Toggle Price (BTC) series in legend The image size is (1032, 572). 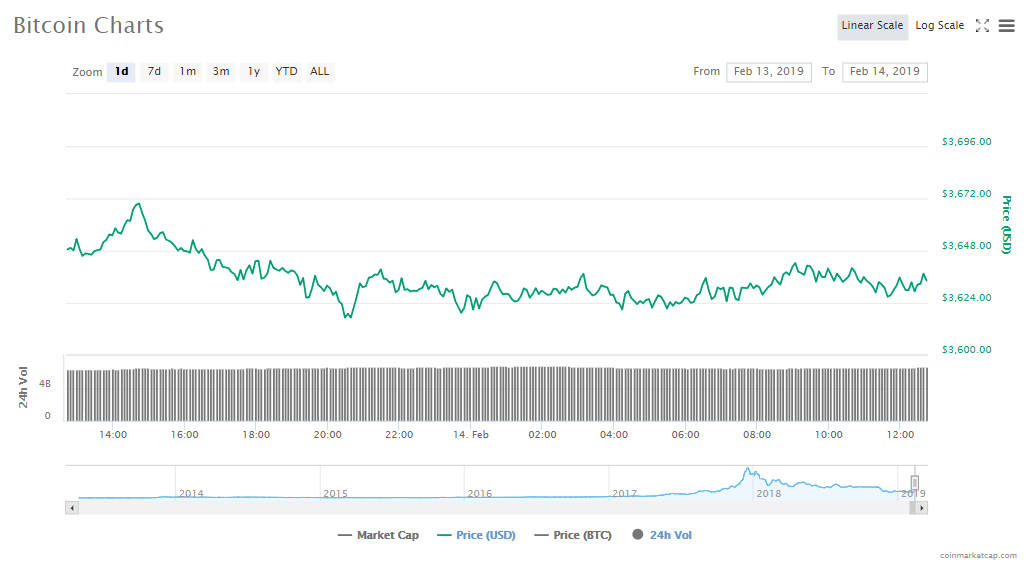[573, 536]
